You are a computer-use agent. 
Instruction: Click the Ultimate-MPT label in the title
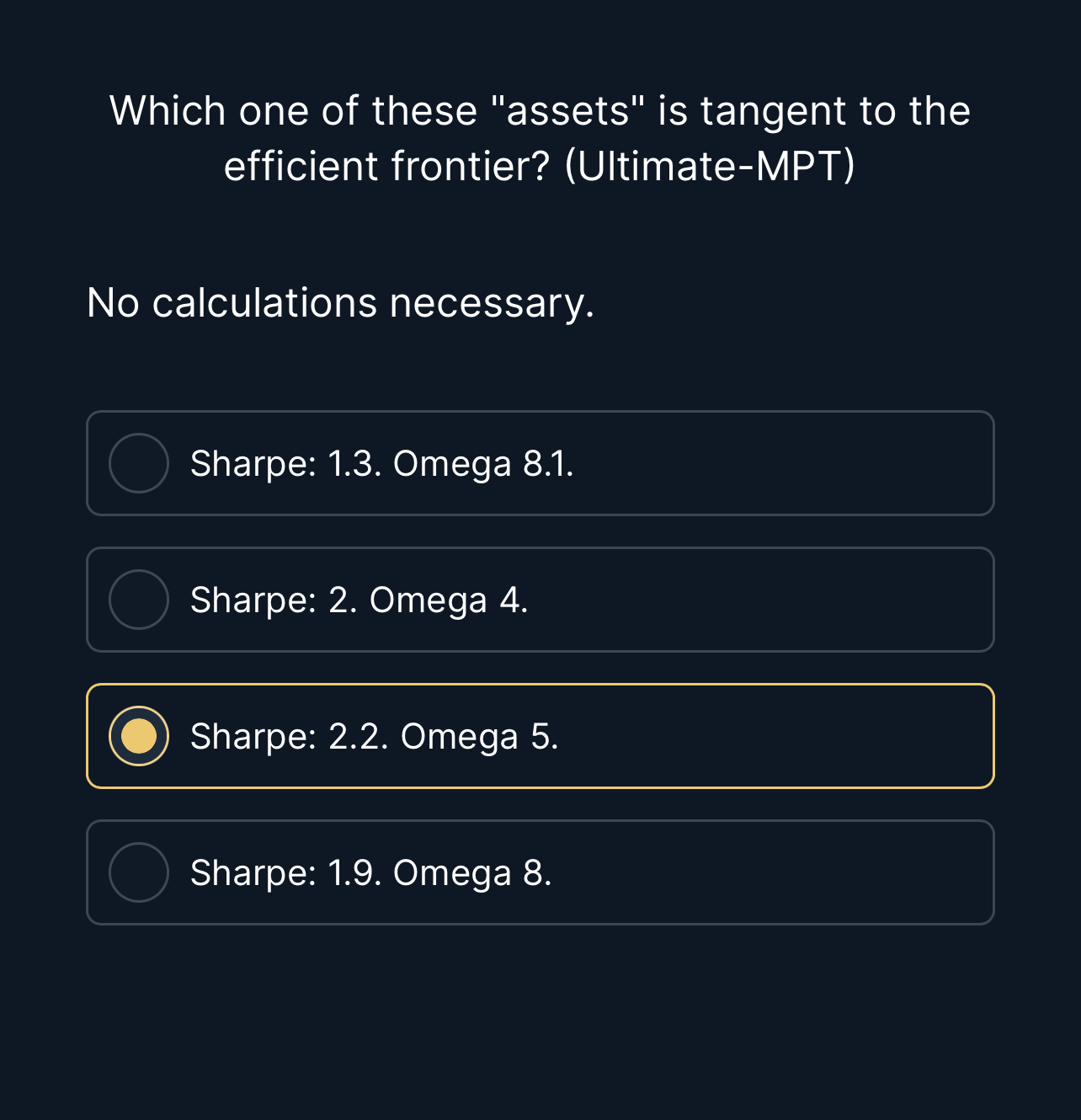pos(710,166)
